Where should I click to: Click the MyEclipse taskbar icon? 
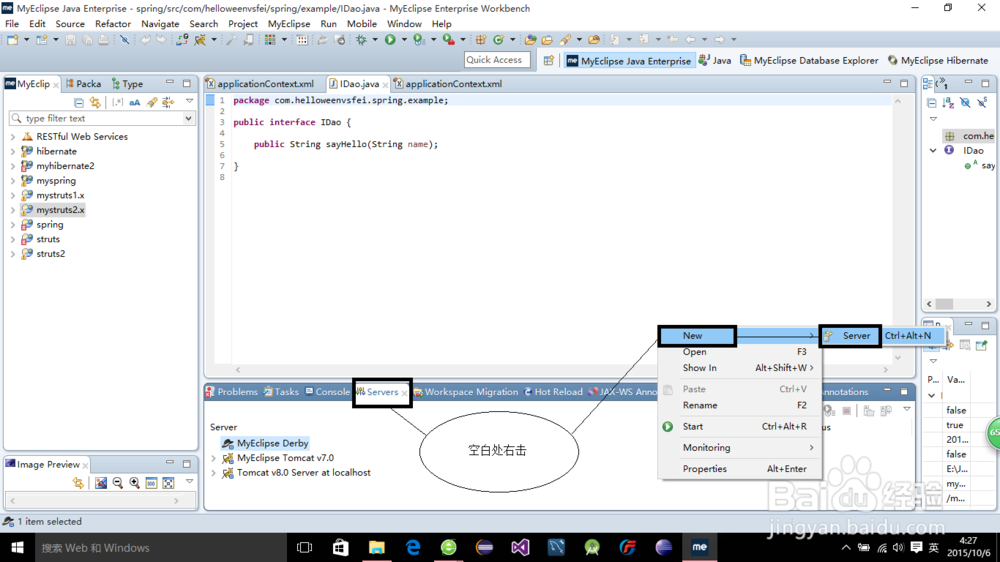click(700, 547)
